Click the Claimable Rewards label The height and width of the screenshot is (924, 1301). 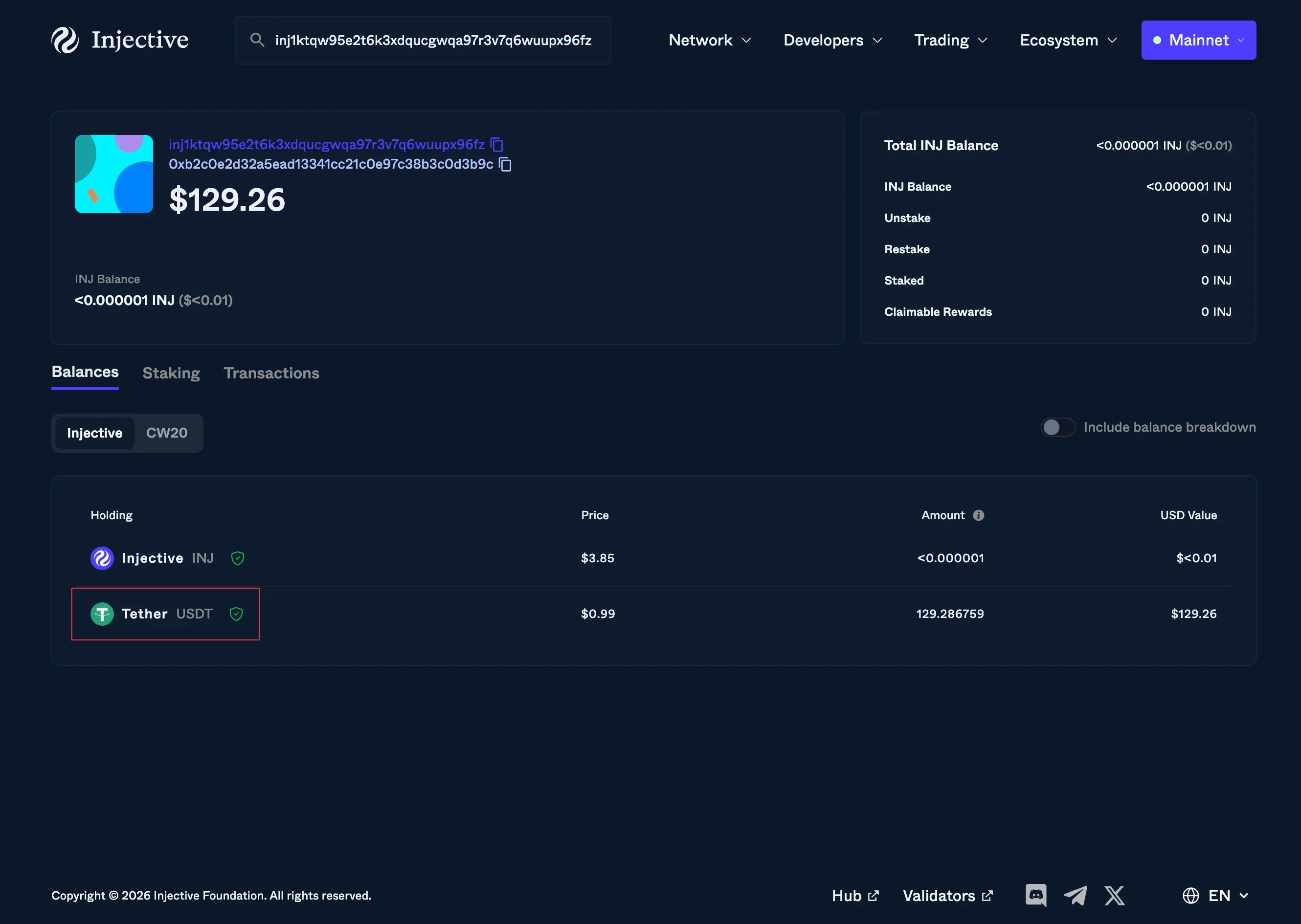[x=938, y=312]
